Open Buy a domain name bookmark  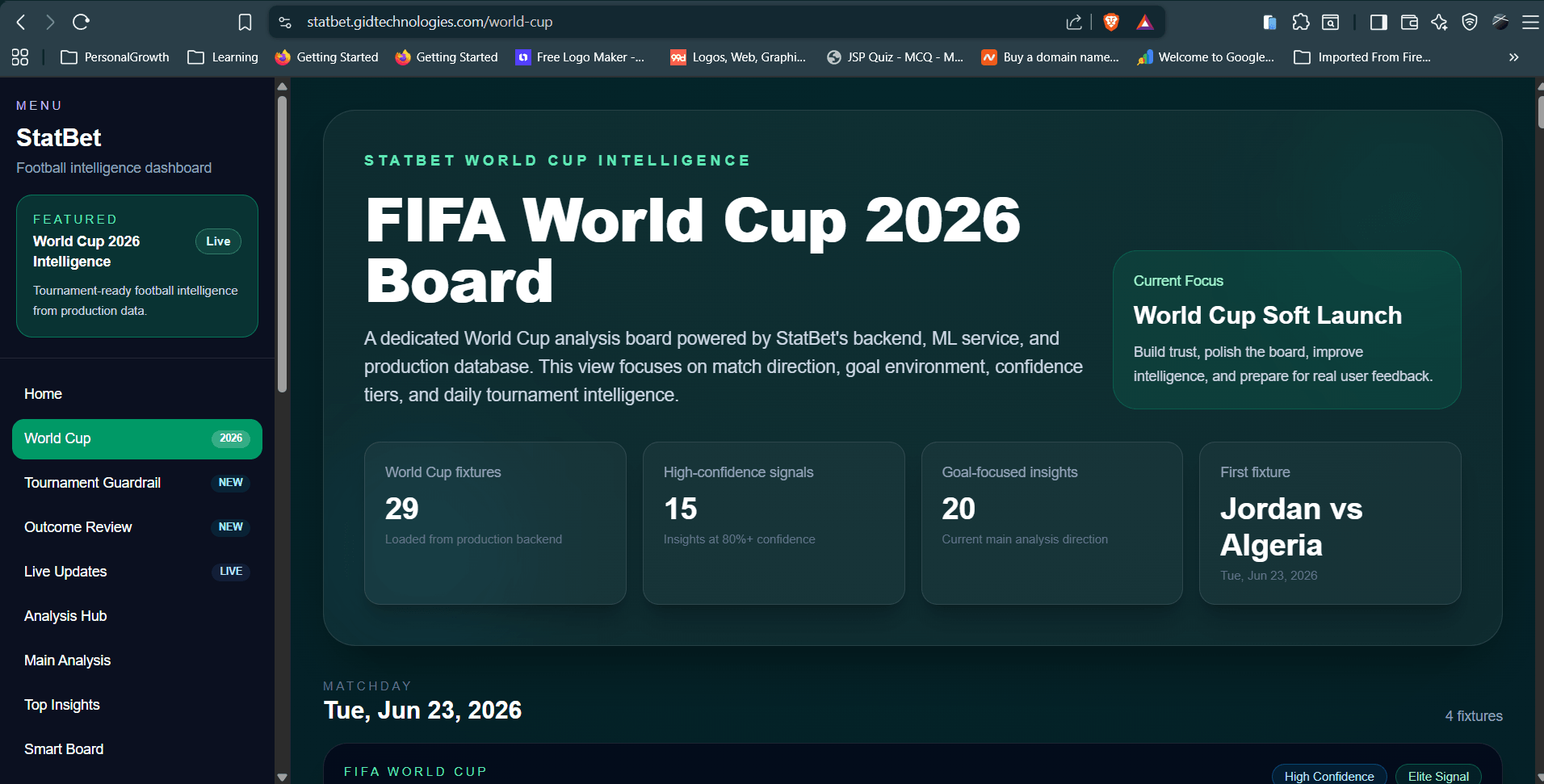[1050, 57]
